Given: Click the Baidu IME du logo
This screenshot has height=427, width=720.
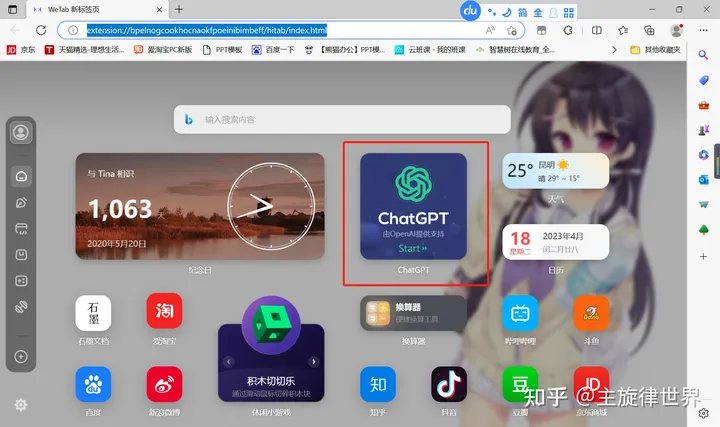Looking at the screenshot, I should pos(470,10).
